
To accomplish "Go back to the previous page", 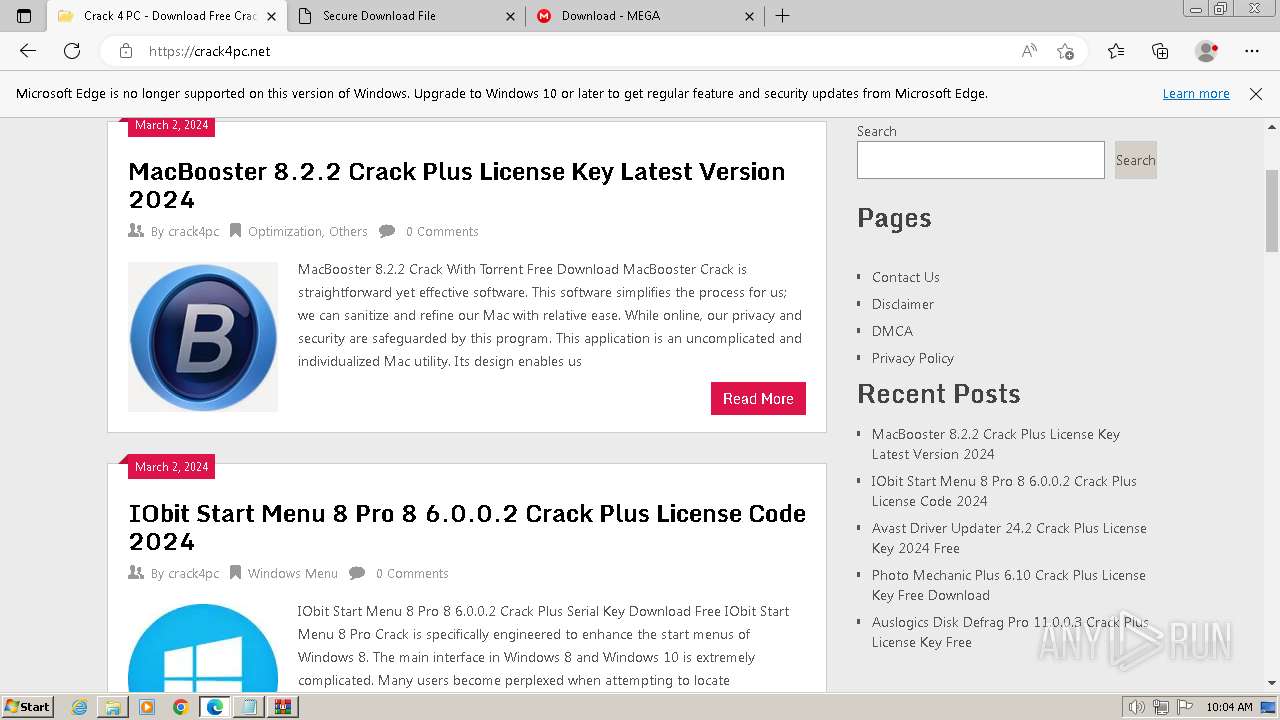I will coord(28,51).
